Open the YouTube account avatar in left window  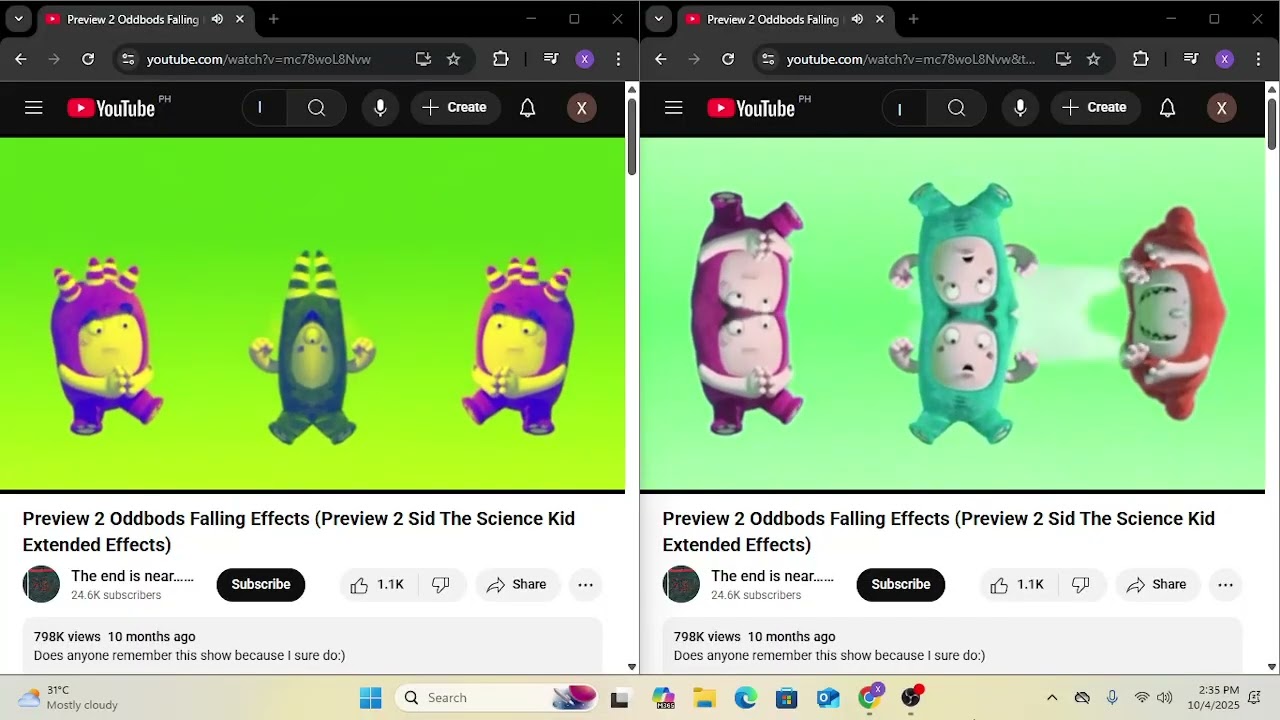click(x=581, y=108)
